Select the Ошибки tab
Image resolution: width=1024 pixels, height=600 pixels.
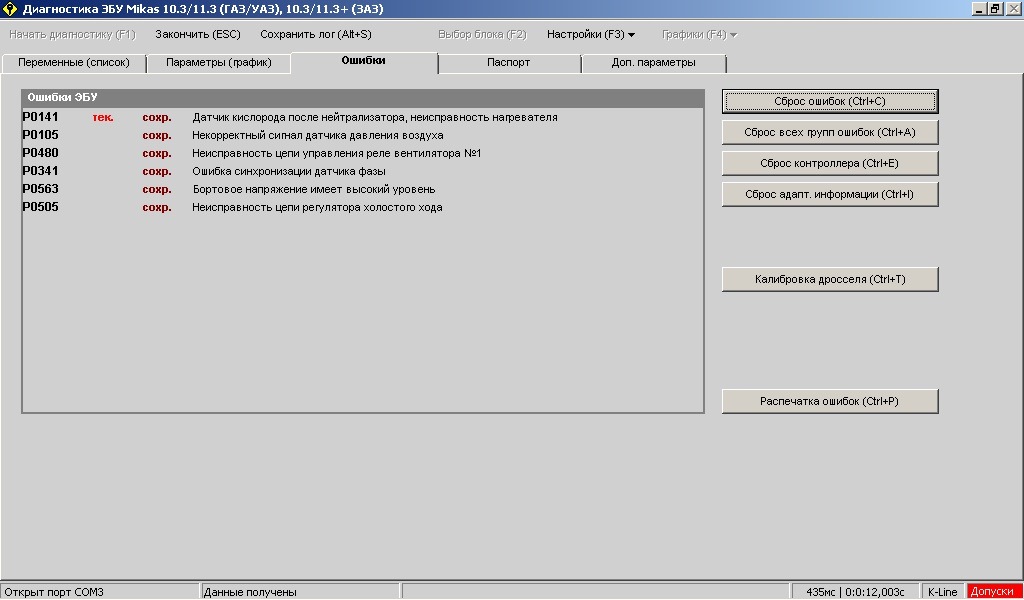coord(364,61)
